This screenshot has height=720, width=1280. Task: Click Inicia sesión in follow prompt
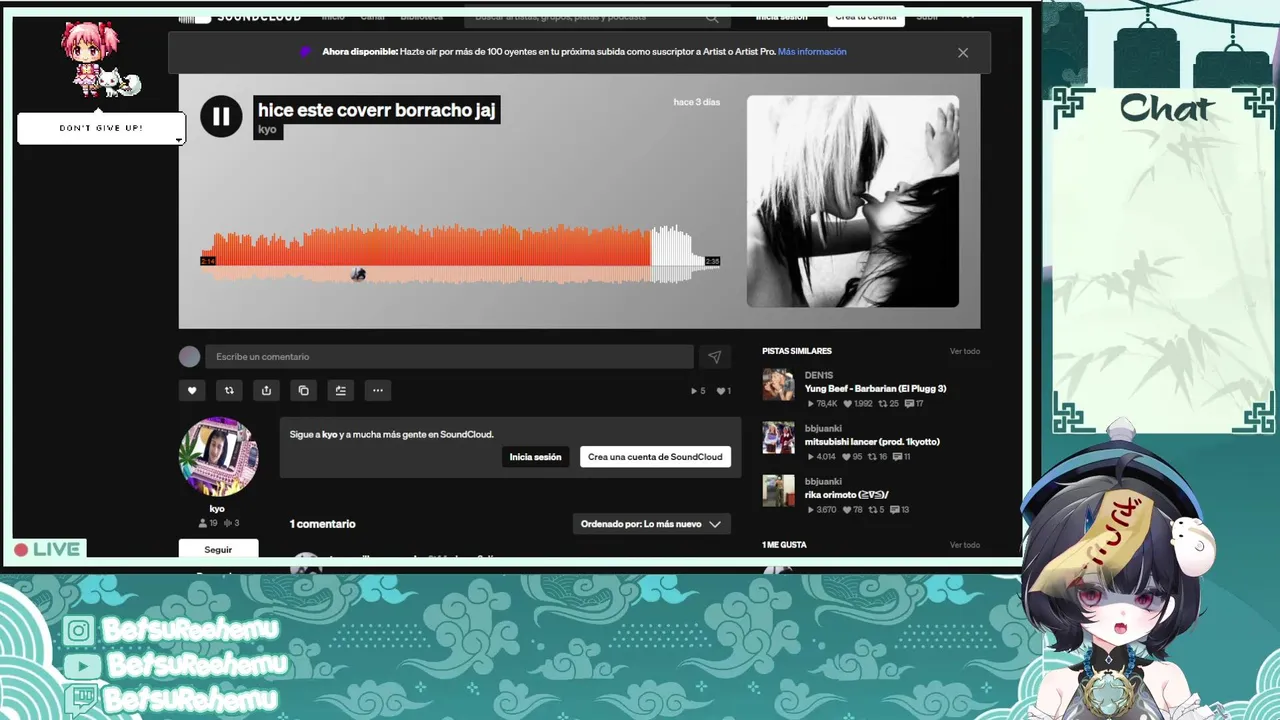point(535,457)
